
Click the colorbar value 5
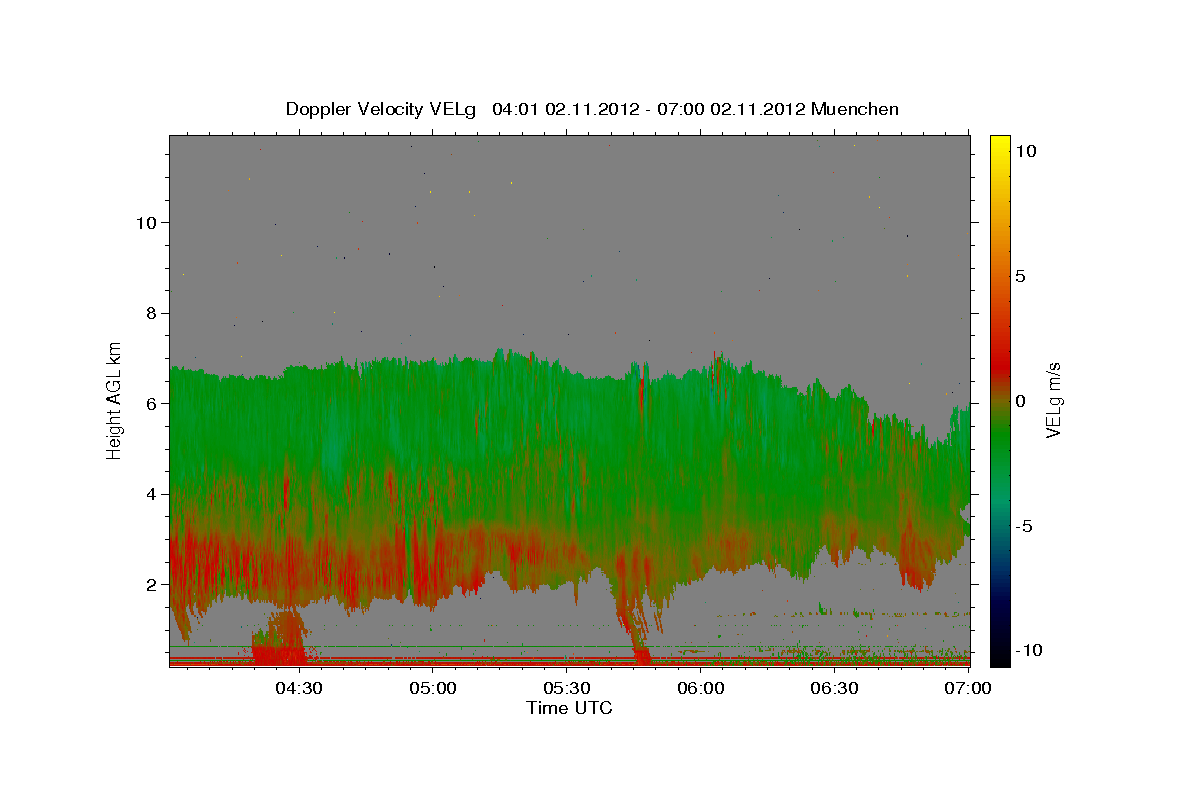pyautogui.click(x=1021, y=276)
